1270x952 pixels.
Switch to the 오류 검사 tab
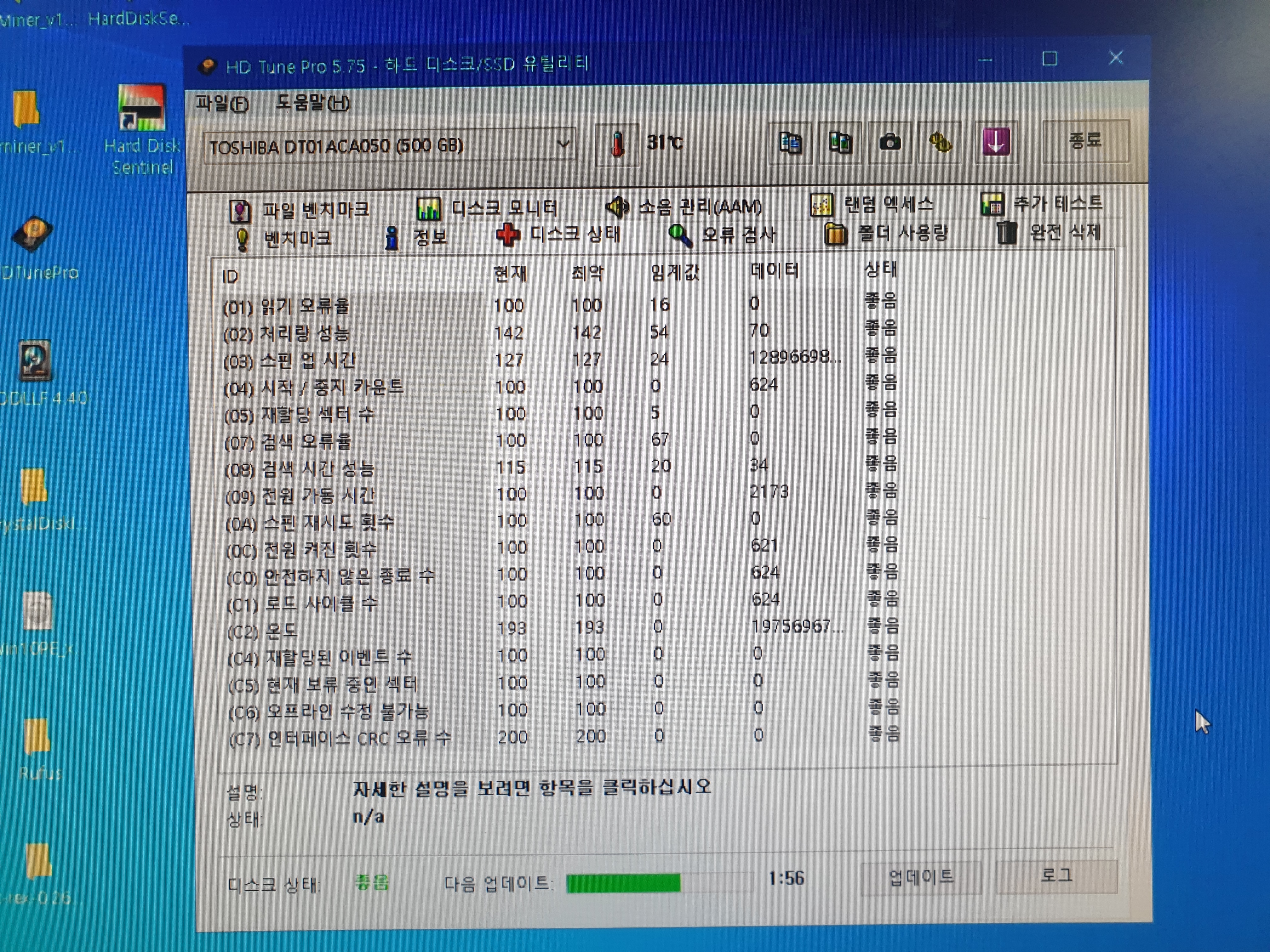click(x=722, y=234)
